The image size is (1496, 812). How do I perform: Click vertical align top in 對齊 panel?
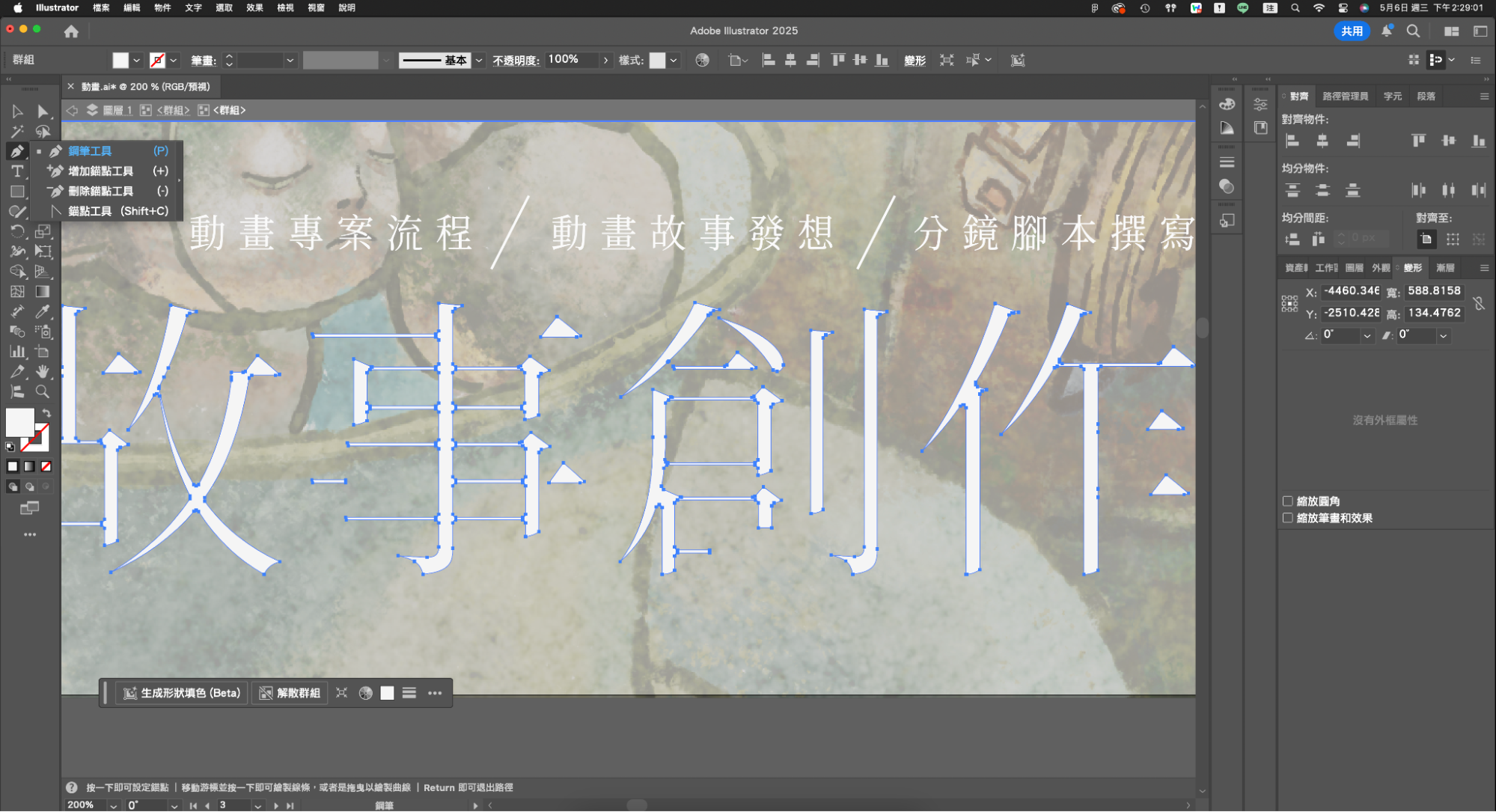(x=1419, y=141)
